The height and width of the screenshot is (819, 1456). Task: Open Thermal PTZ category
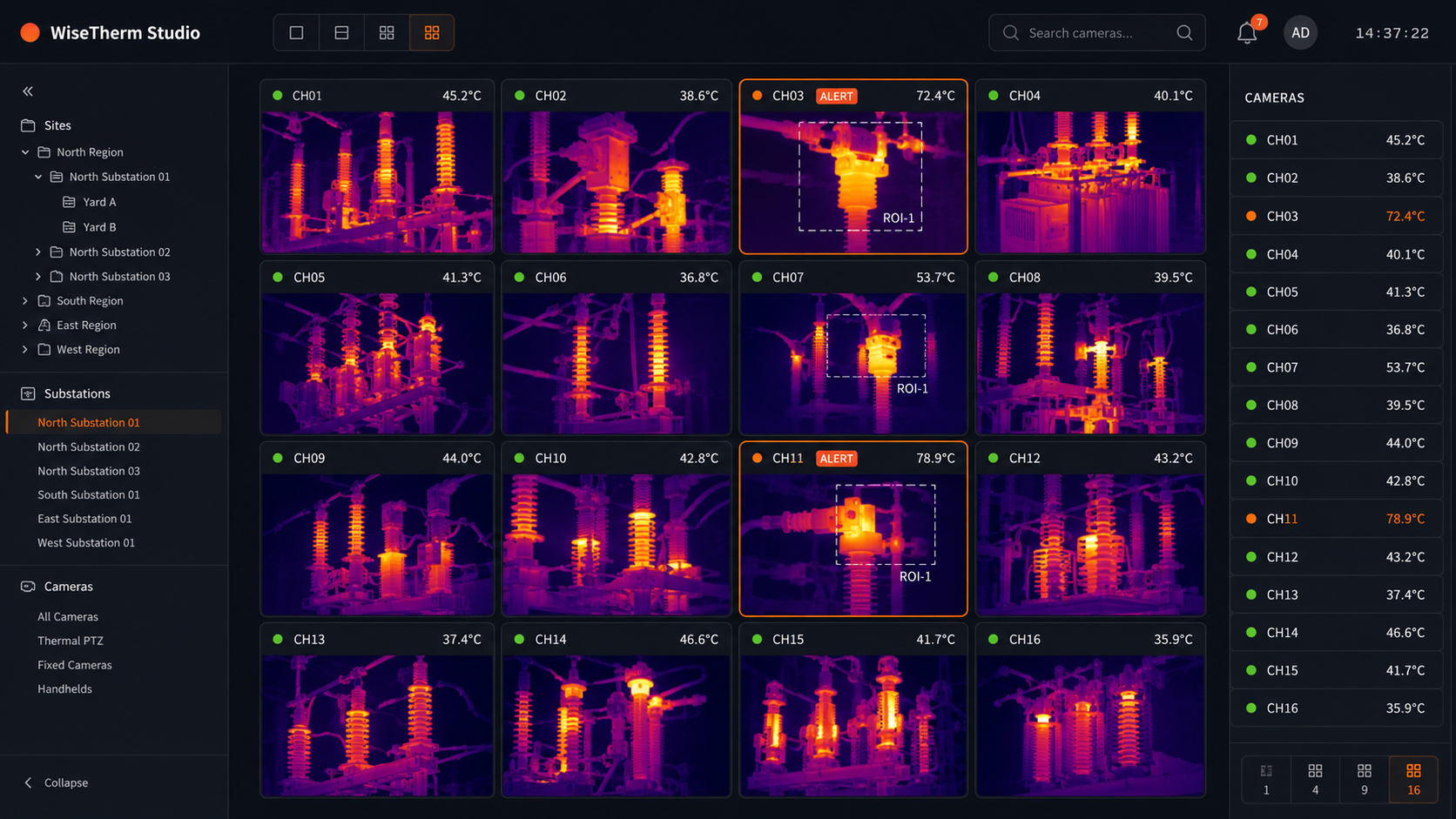[x=71, y=641]
